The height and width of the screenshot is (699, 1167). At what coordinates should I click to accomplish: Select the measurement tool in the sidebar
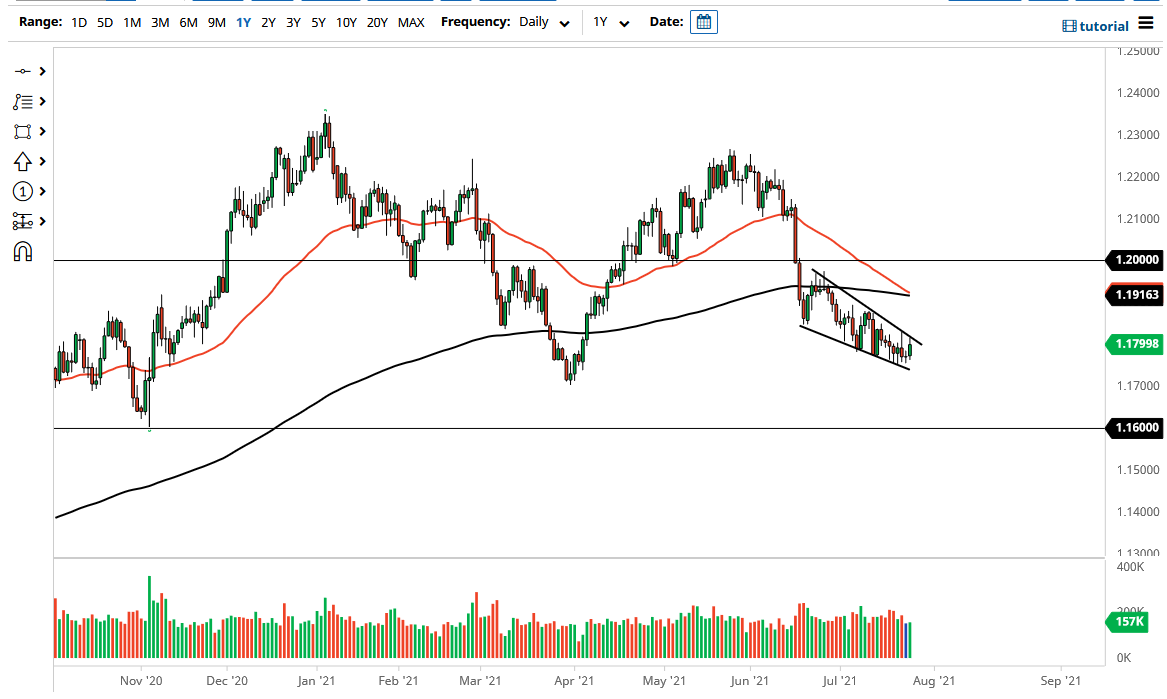coord(22,221)
